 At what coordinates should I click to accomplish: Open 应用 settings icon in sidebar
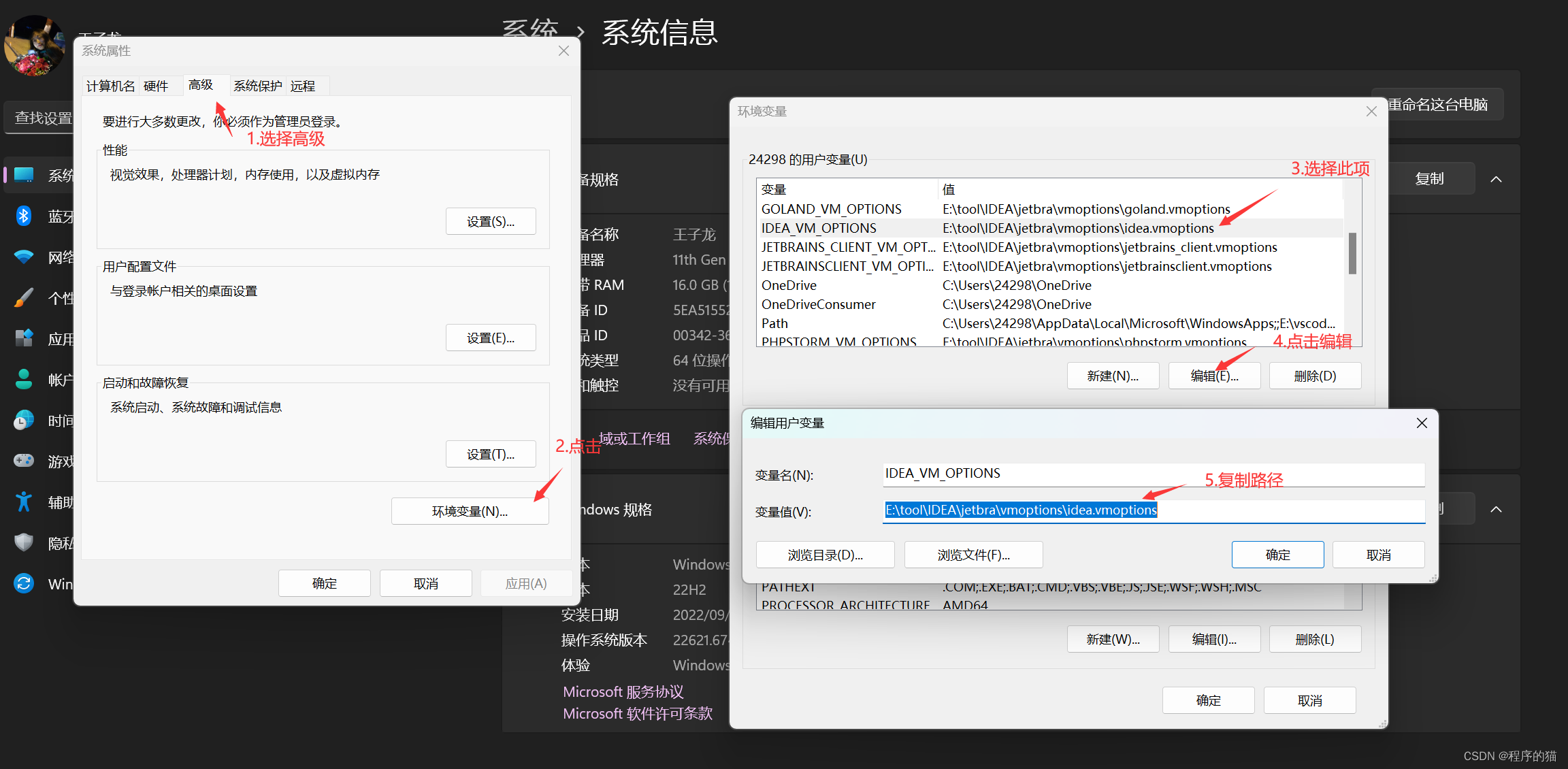pyautogui.click(x=24, y=338)
